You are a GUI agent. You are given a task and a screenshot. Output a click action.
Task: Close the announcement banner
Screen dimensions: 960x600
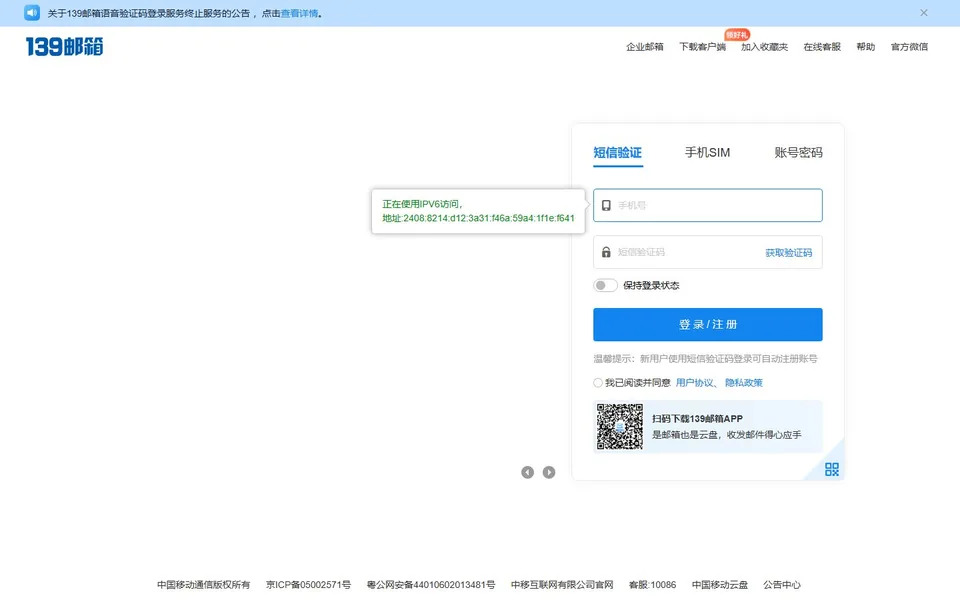click(x=923, y=13)
